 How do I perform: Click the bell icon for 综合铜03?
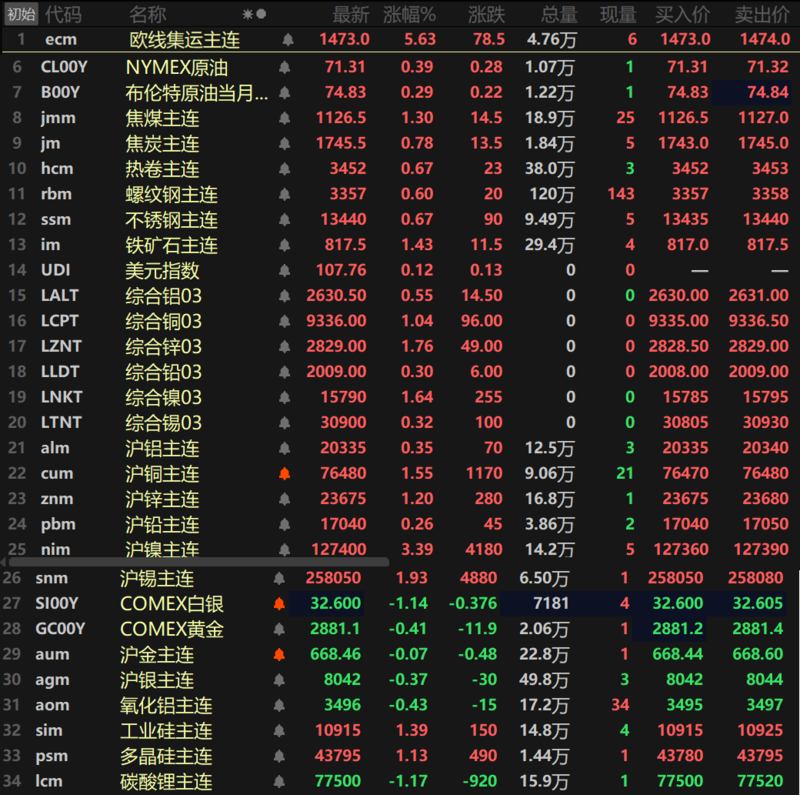coord(285,321)
